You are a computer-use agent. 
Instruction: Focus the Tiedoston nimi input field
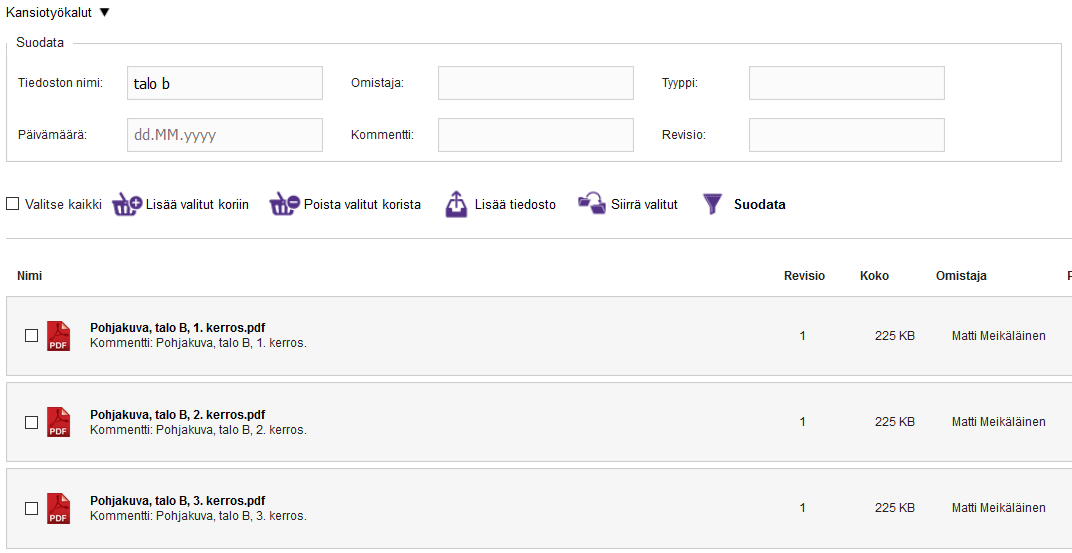click(x=225, y=83)
